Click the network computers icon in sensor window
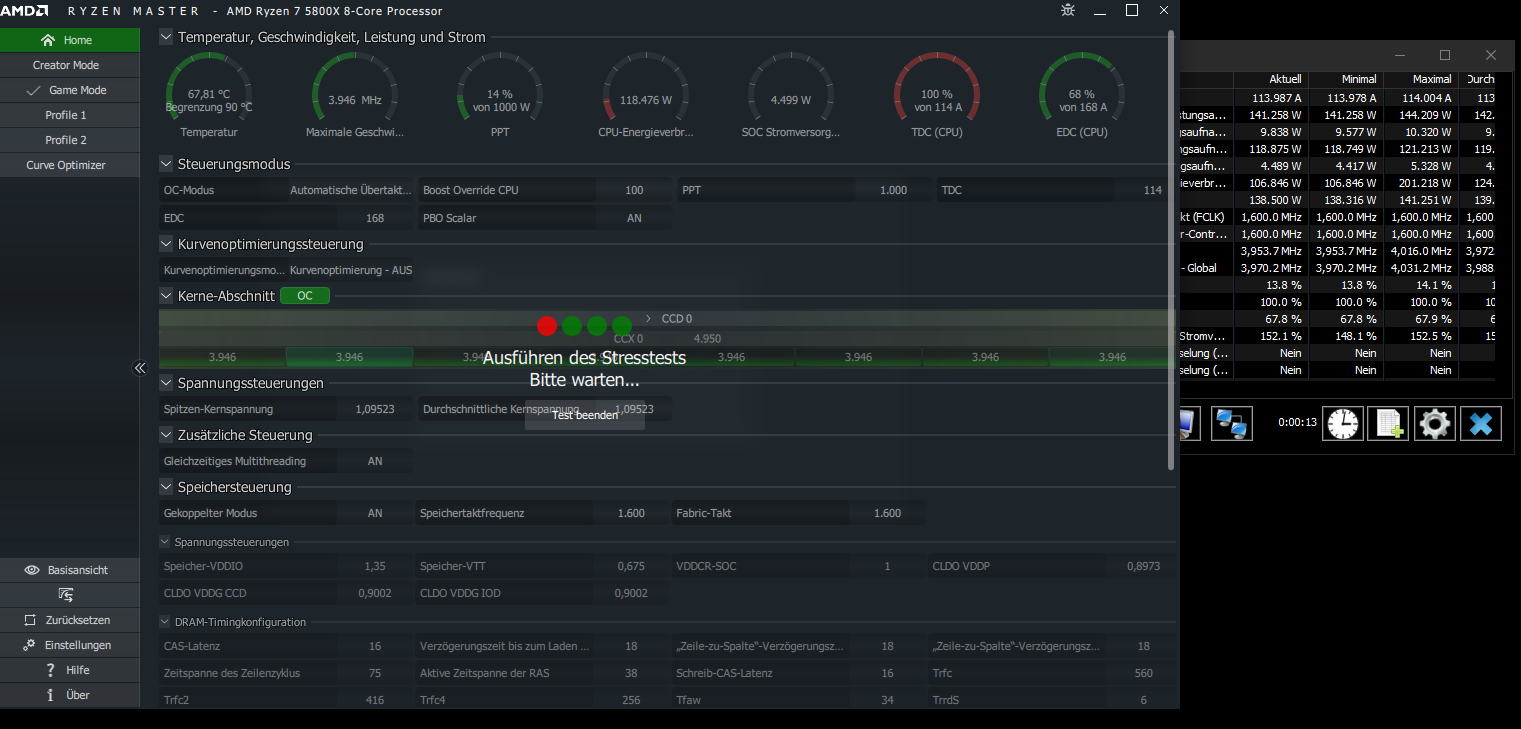Viewport: 1521px width, 729px height. click(1232, 423)
